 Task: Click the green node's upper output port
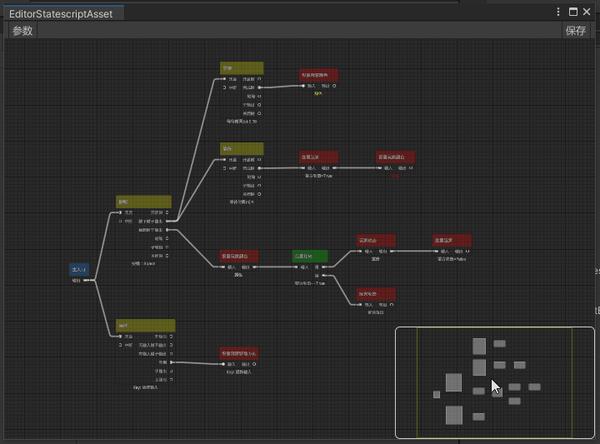click(x=324, y=267)
